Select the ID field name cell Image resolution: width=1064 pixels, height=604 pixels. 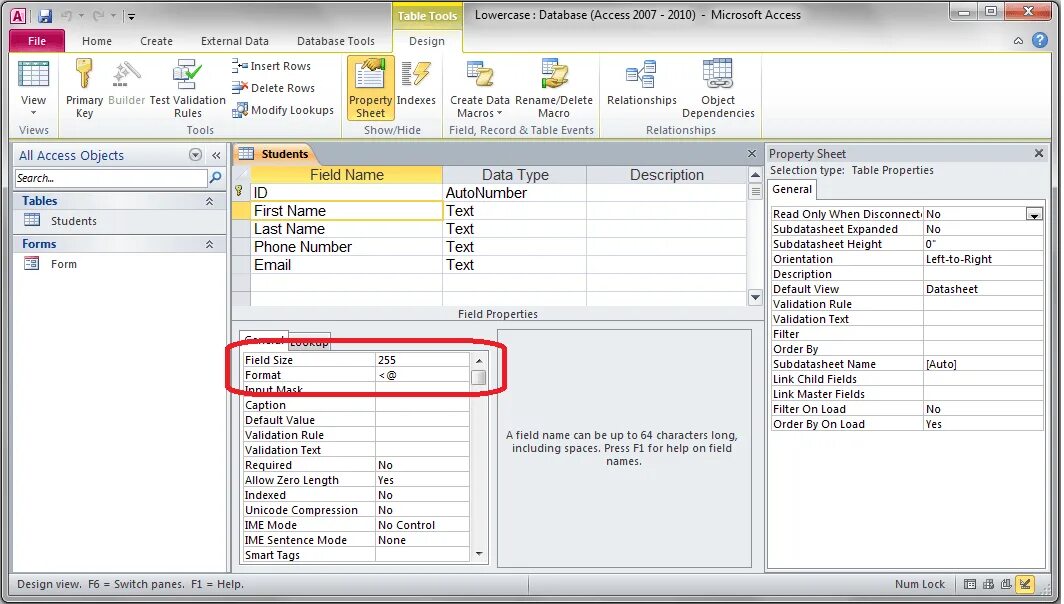346,193
